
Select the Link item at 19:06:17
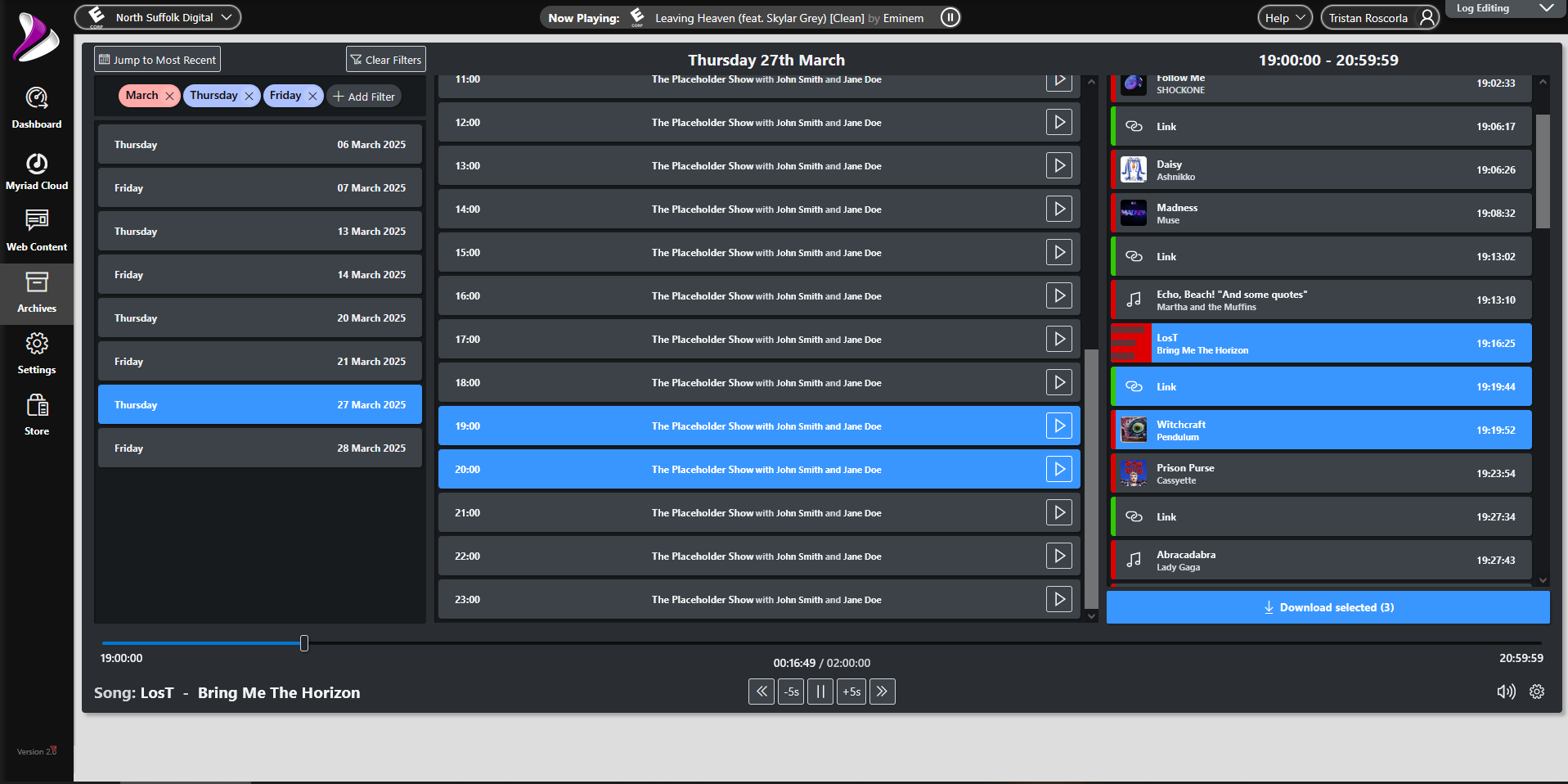1321,126
